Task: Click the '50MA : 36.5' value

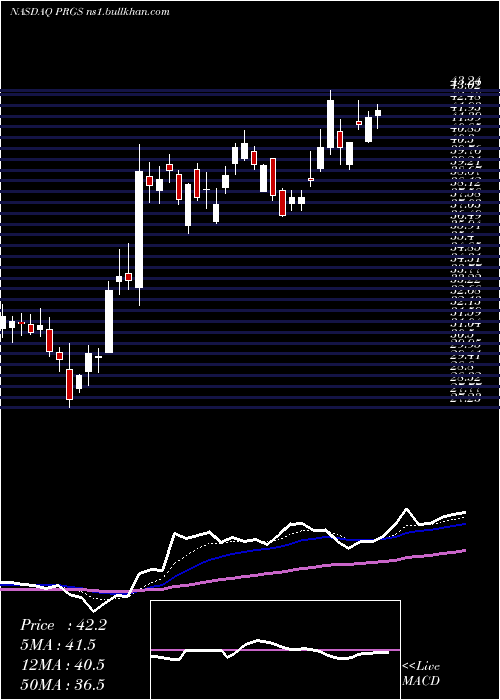Action: point(63,684)
